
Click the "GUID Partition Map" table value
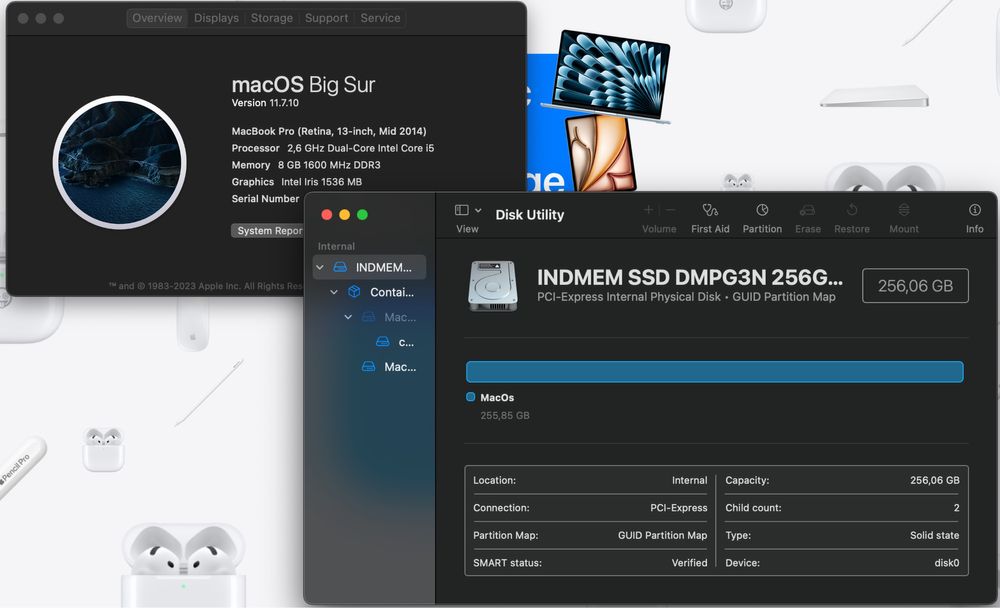coord(662,535)
